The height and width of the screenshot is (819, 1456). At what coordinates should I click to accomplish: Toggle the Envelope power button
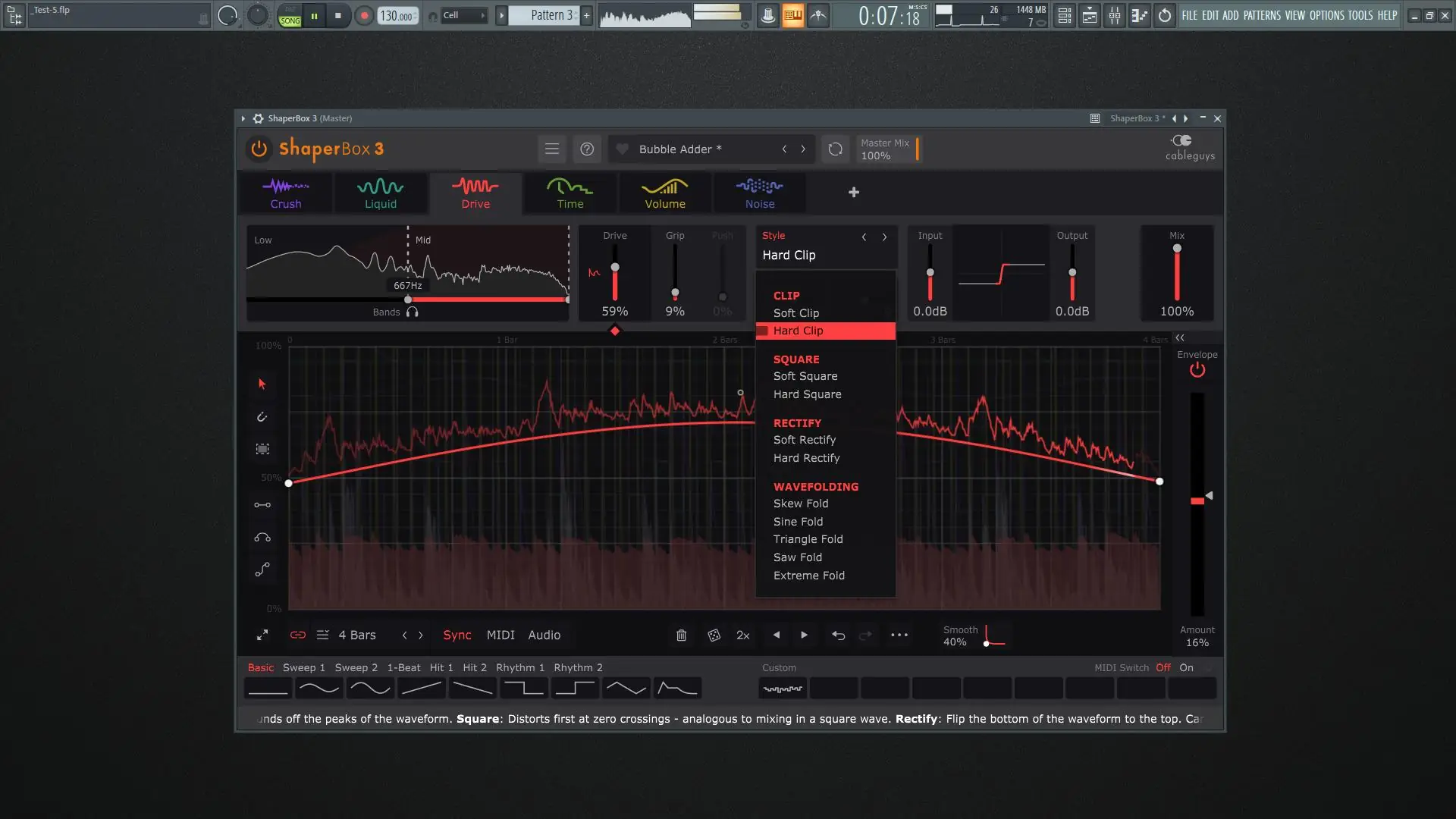1197,370
